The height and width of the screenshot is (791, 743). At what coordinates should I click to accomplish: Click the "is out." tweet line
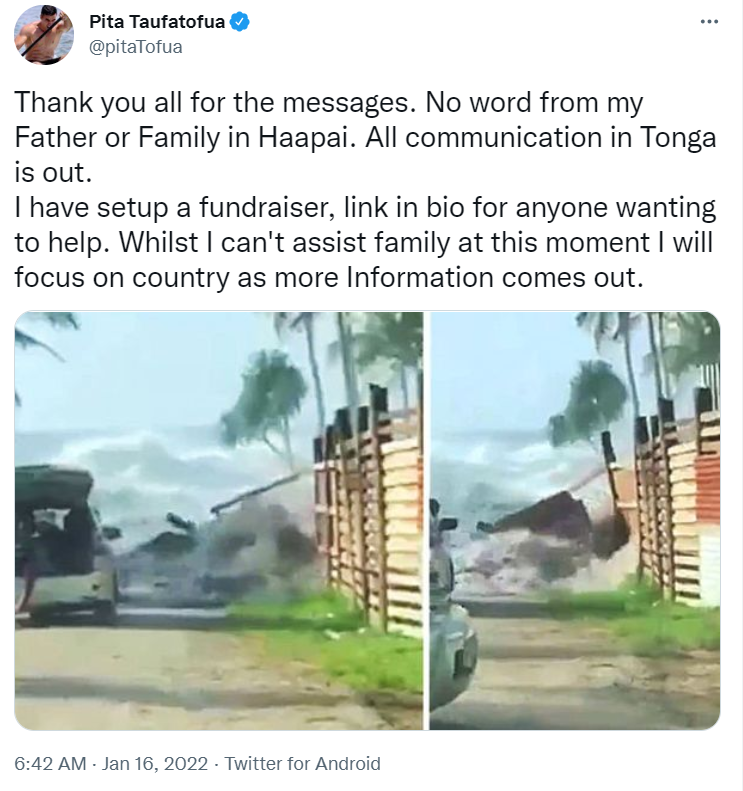(53, 173)
